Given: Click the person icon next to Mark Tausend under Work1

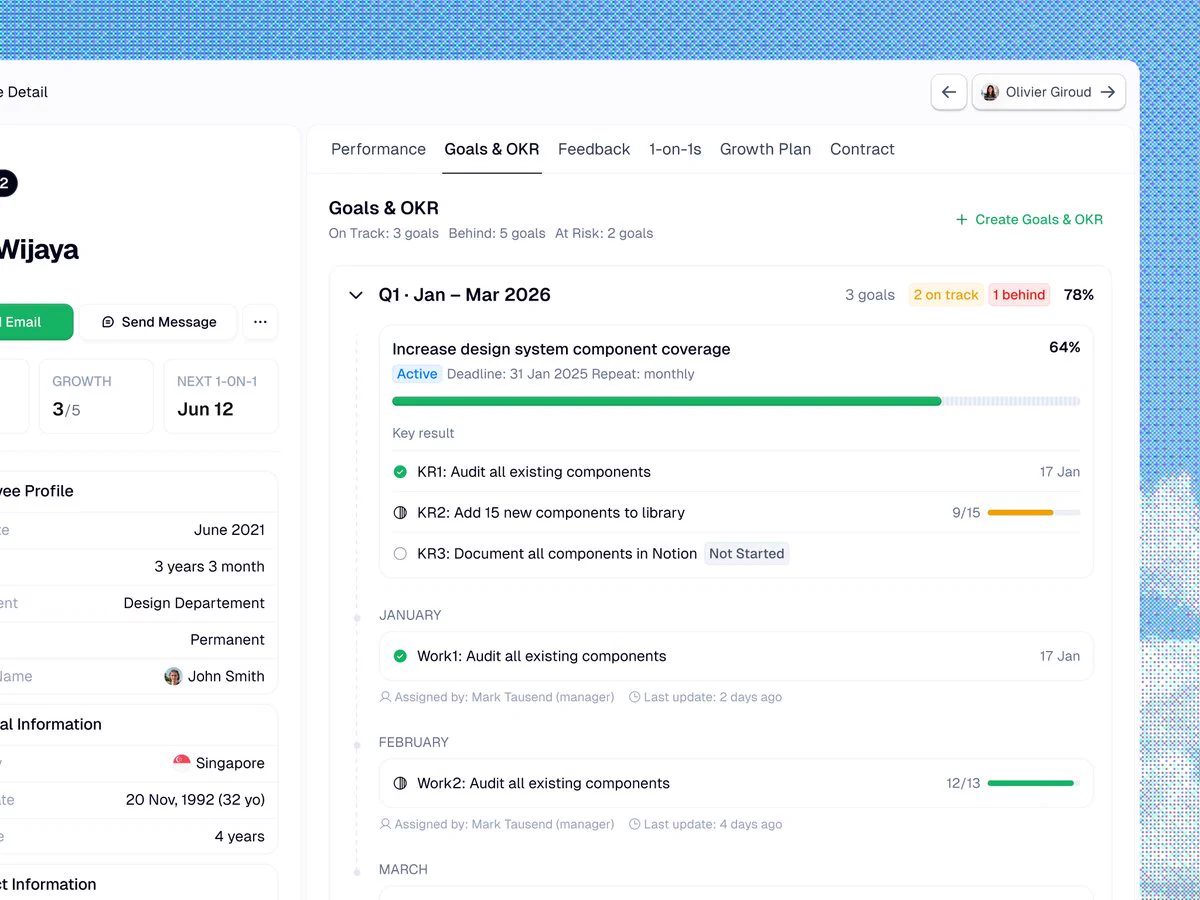Looking at the screenshot, I should point(386,697).
